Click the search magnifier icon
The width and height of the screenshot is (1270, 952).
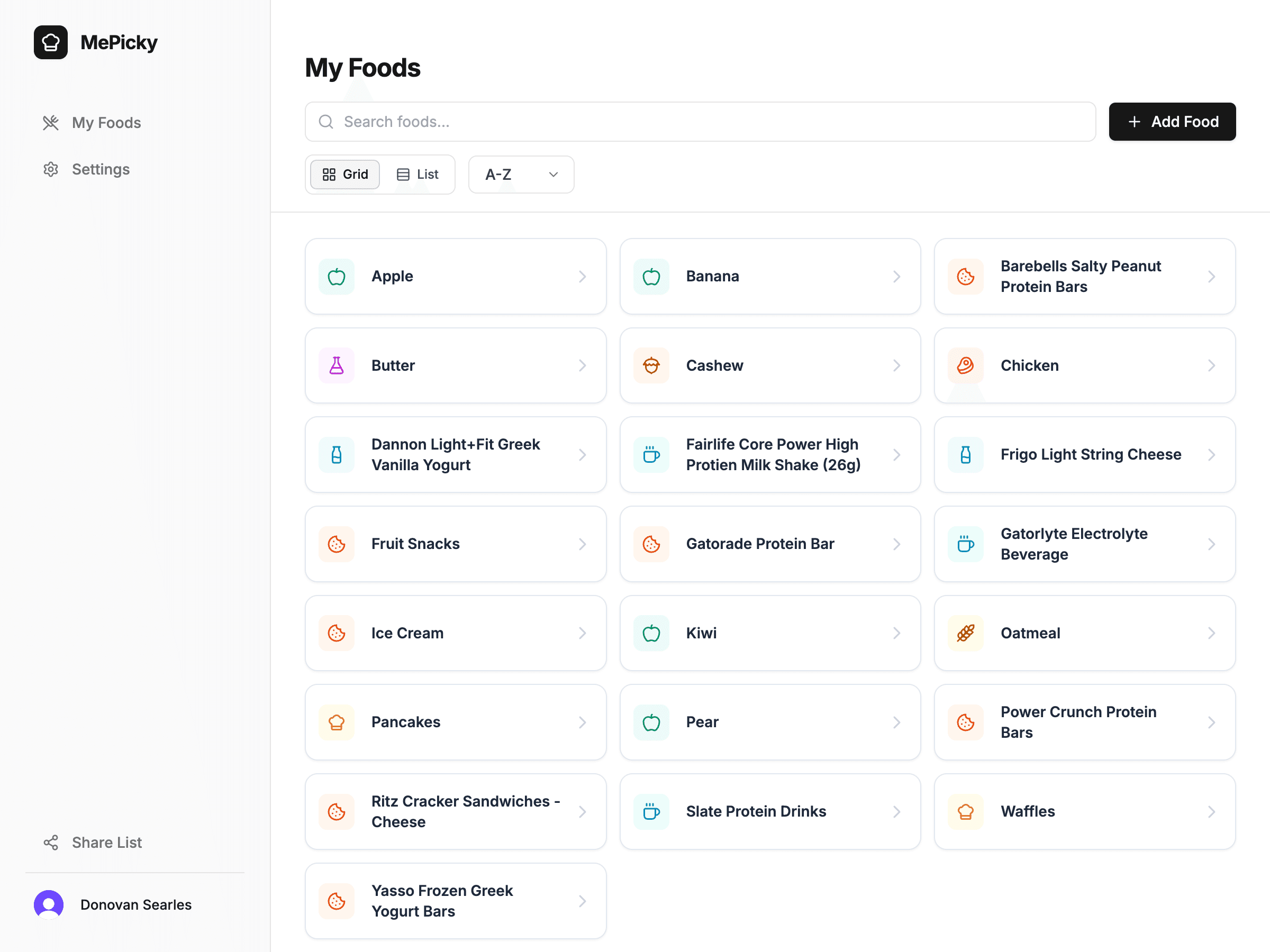tap(325, 122)
